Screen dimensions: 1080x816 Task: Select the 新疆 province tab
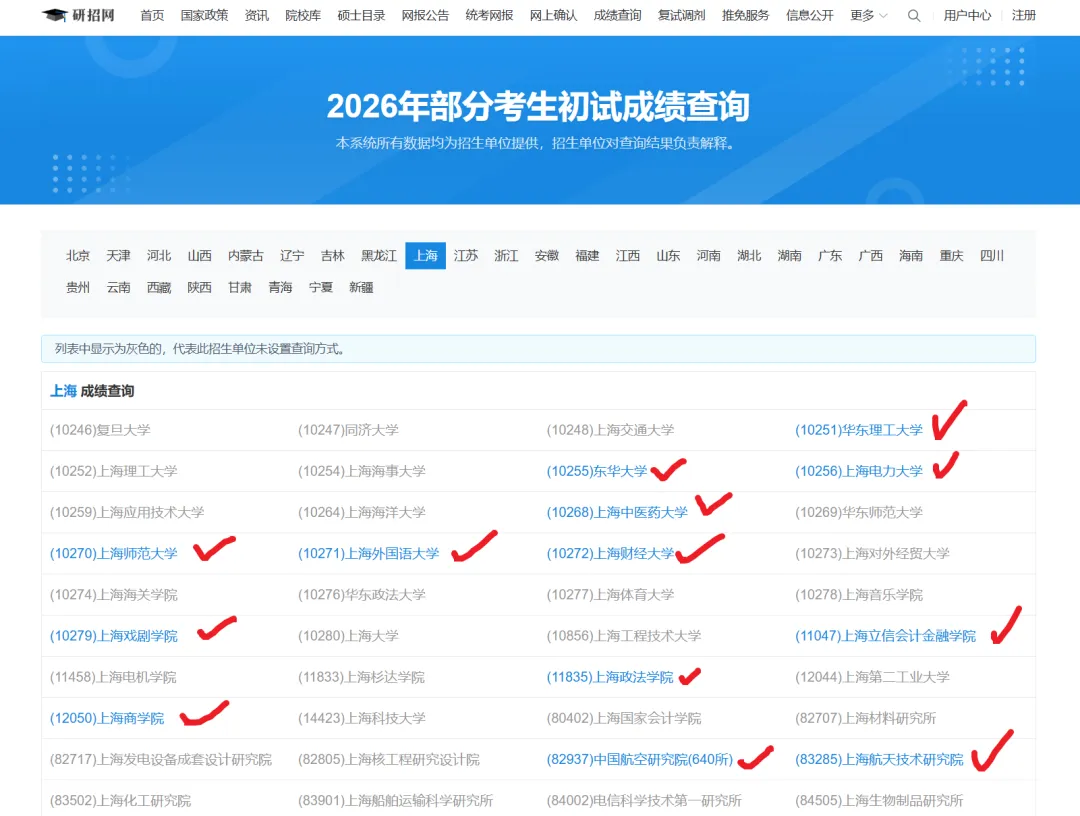click(x=362, y=287)
